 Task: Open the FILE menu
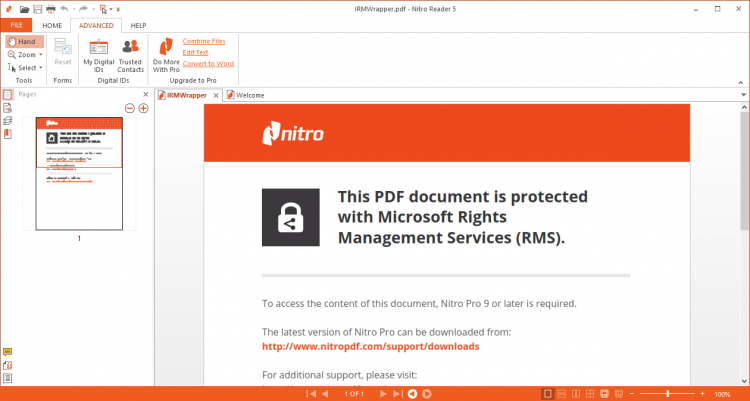point(16,25)
